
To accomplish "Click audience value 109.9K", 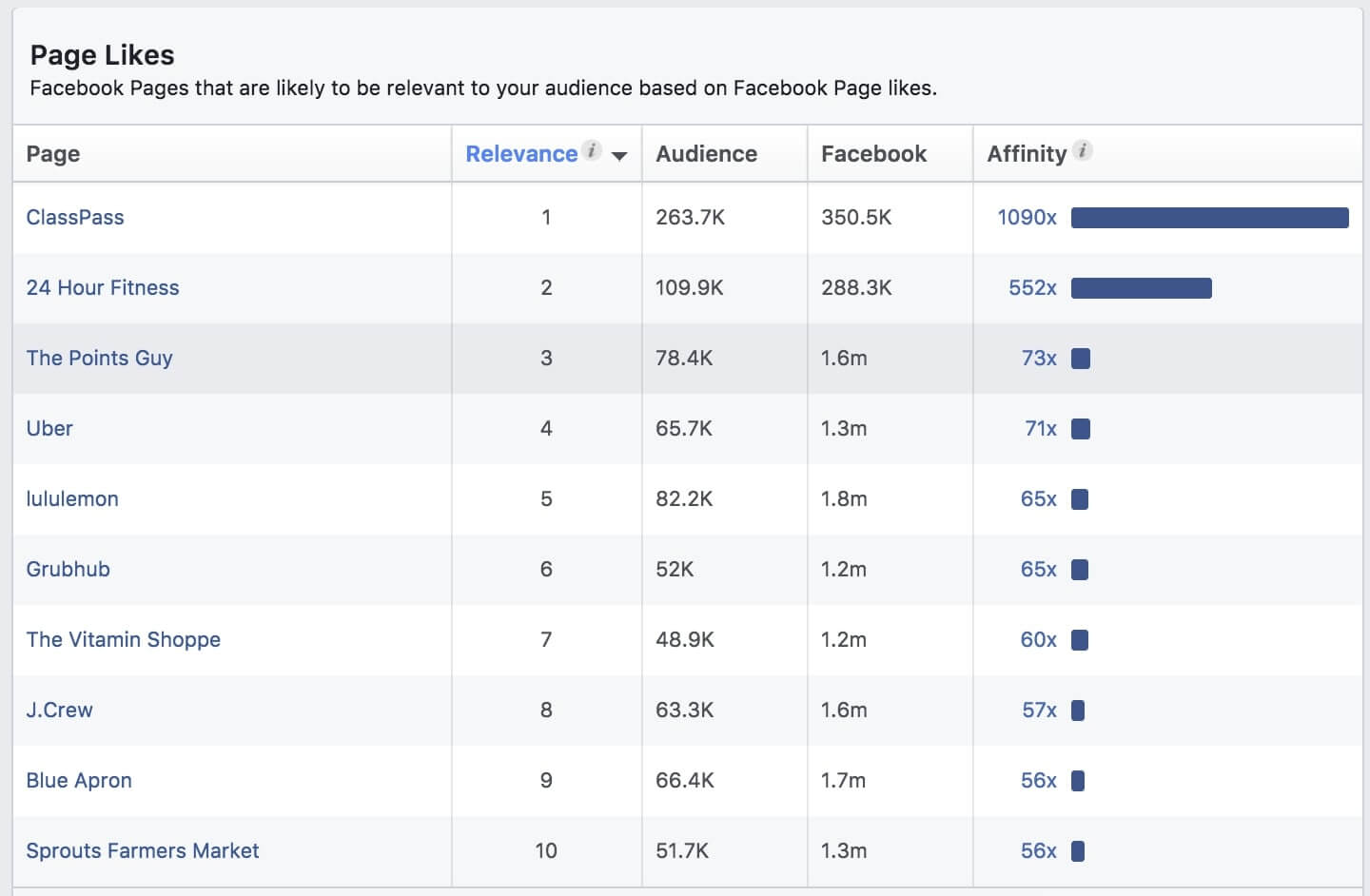I will 689,287.
